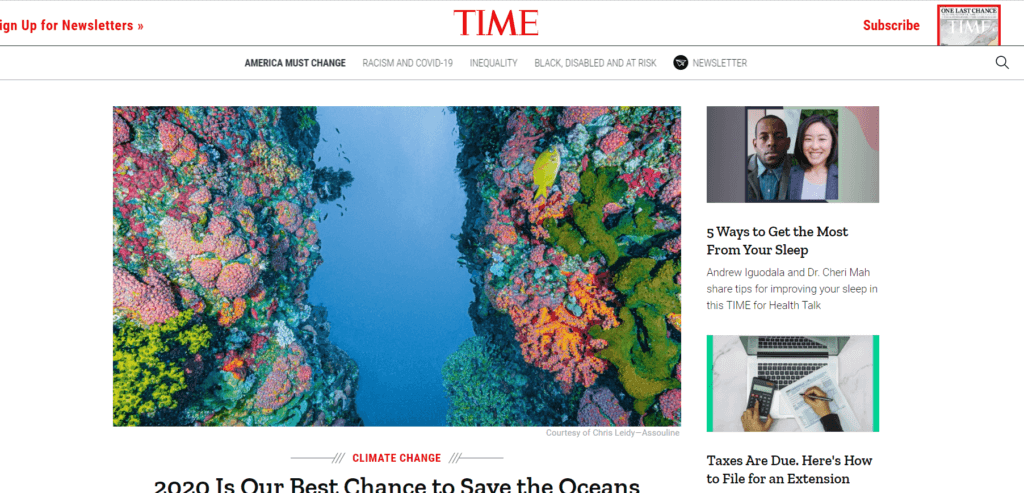Open the taxes laptop and calculator thumbnail
This screenshot has height=493, width=1024.
[793, 383]
